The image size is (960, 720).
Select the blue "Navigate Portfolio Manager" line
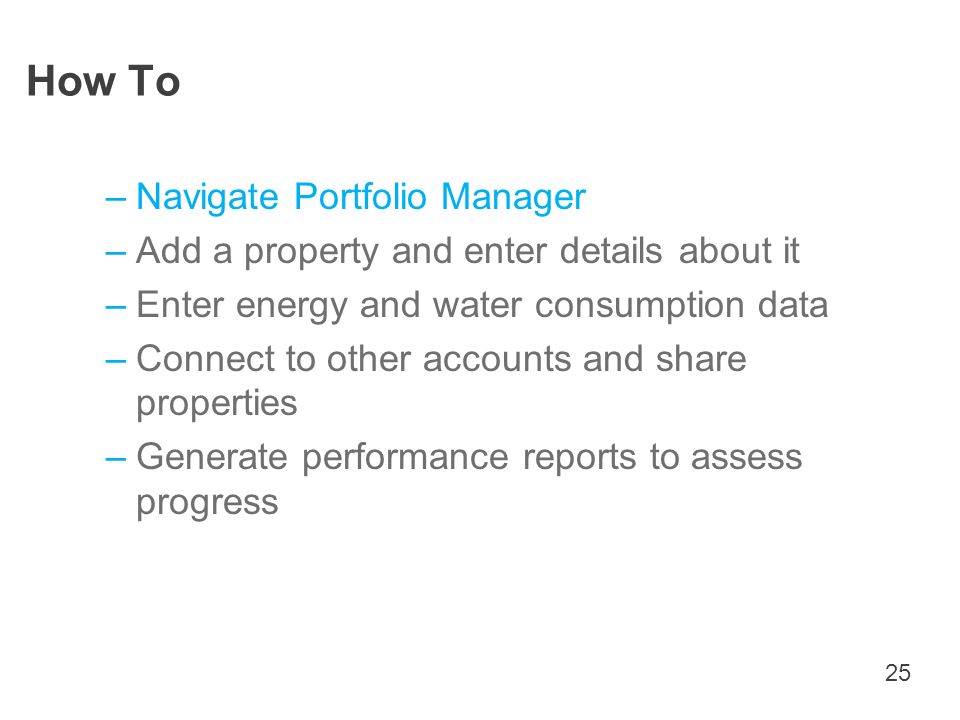click(361, 197)
